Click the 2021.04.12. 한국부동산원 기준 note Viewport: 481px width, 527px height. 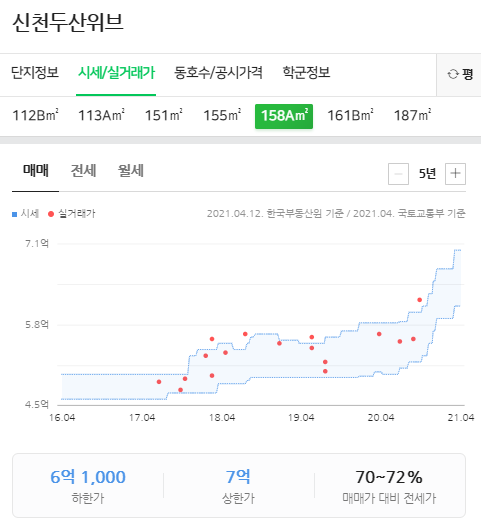(x=275, y=213)
